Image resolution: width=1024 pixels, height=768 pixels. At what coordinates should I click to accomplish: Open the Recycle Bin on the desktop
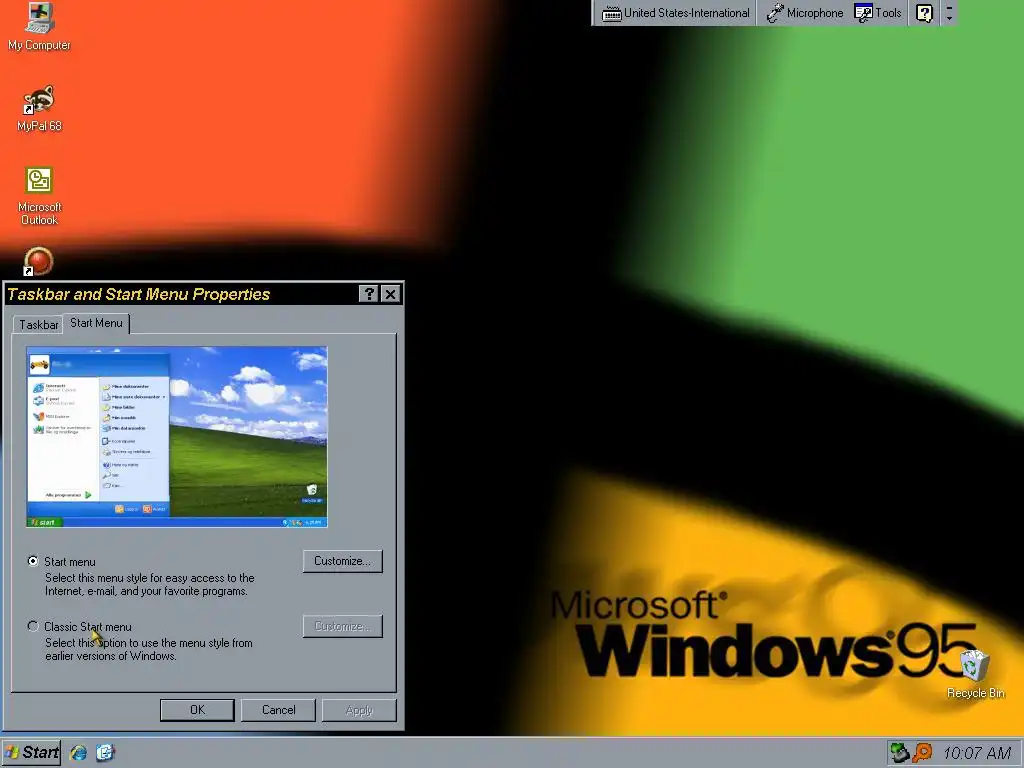pyautogui.click(x=975, y=674)
